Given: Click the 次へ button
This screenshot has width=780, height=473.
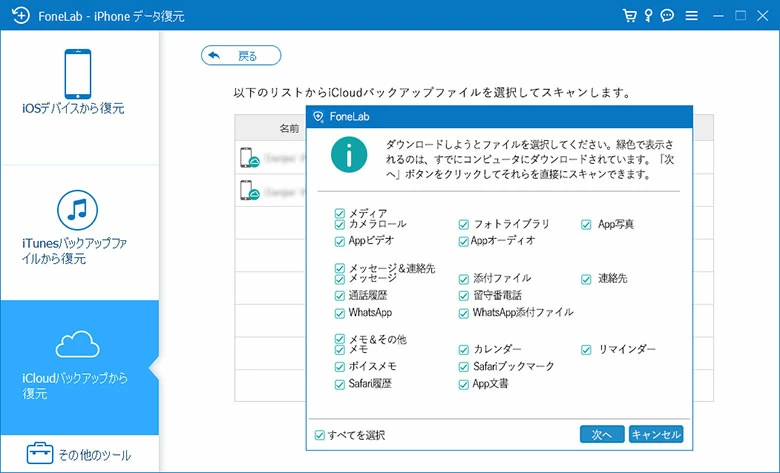Looking at the screenshot, I should [x=602, y=435].
